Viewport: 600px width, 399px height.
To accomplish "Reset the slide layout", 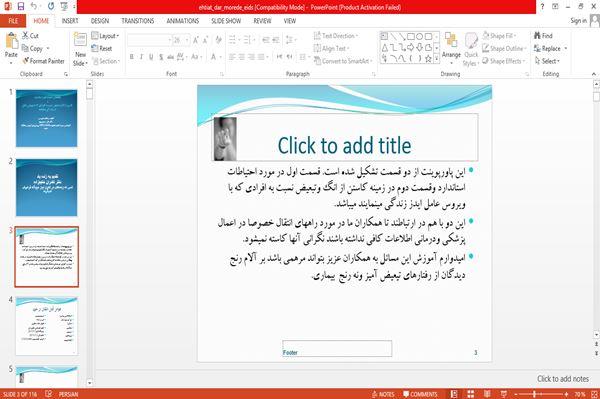I will click(x=102, y=49).
